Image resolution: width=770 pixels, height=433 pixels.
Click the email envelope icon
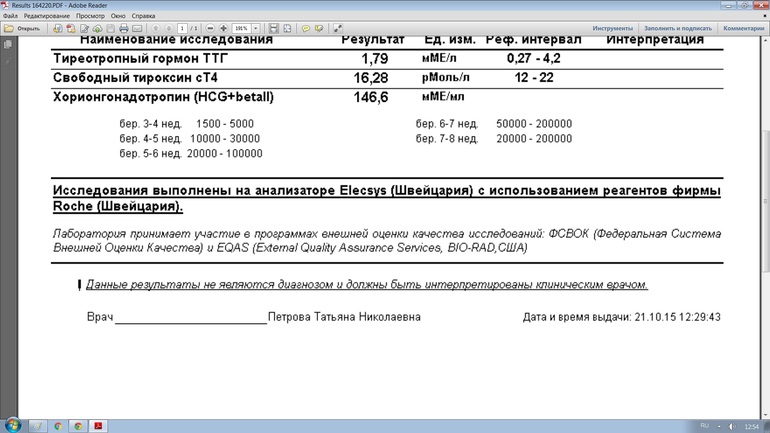[x=135, y=29]
